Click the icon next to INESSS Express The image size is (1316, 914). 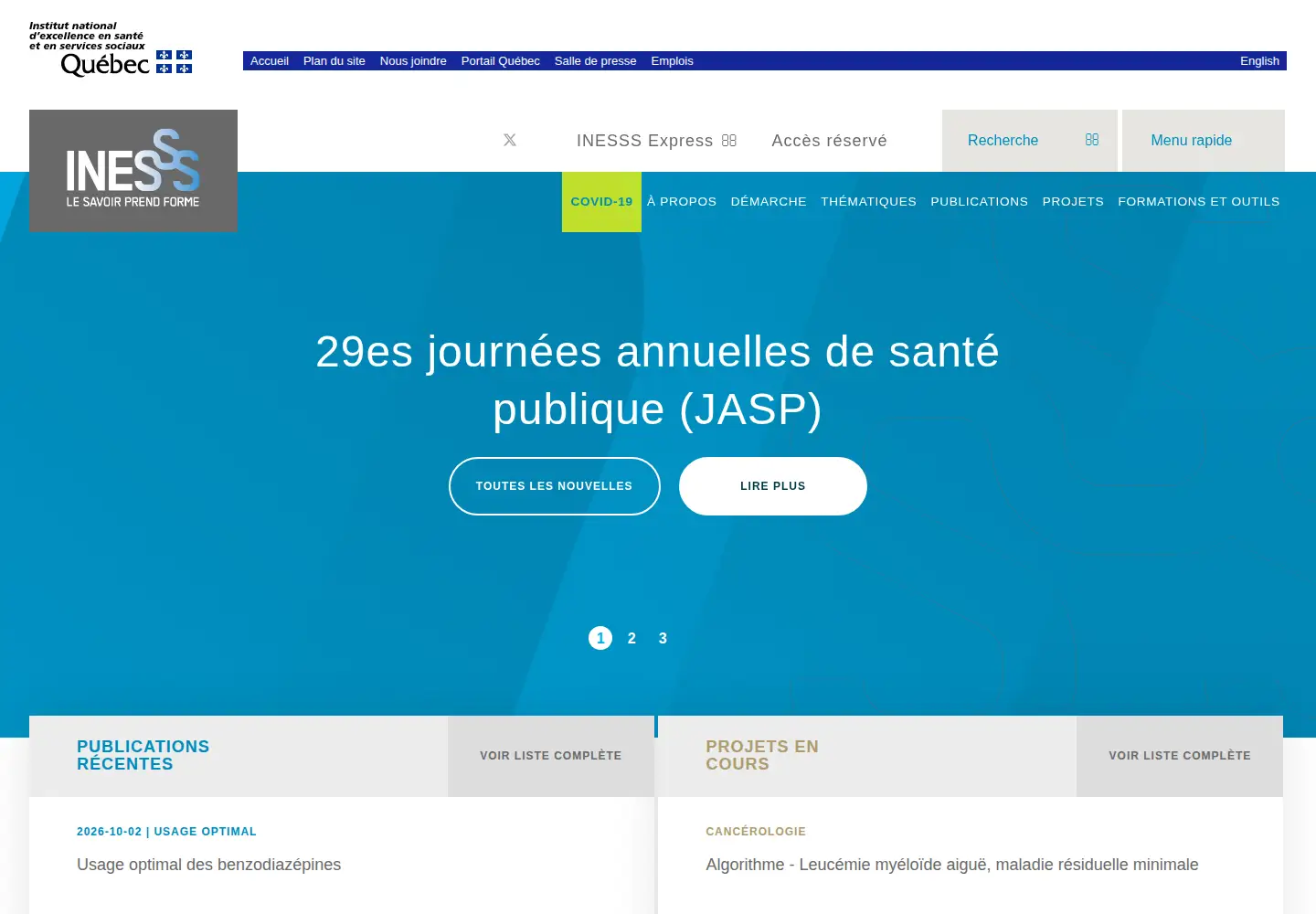728,140
